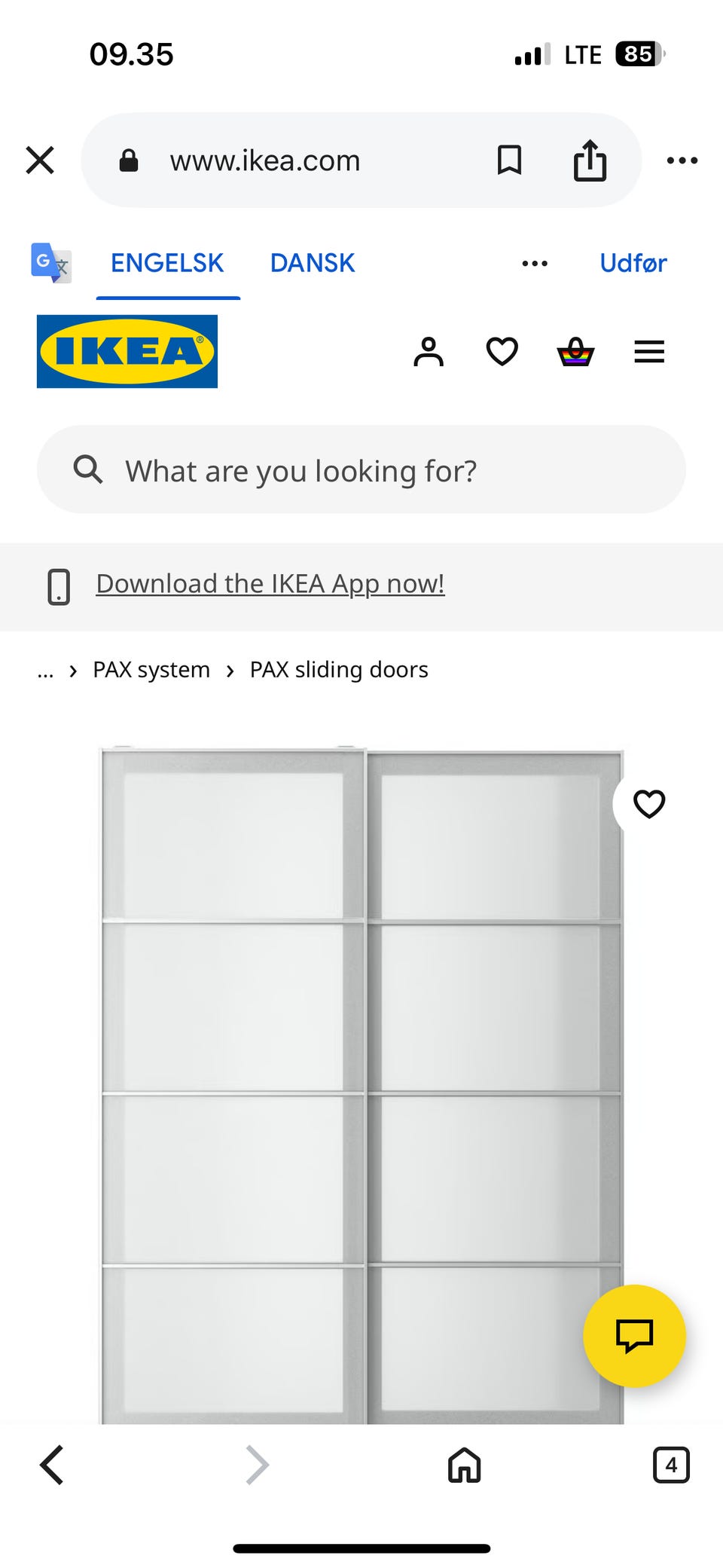
Task: Tap the Udfør button
Action: coord(633,263)
